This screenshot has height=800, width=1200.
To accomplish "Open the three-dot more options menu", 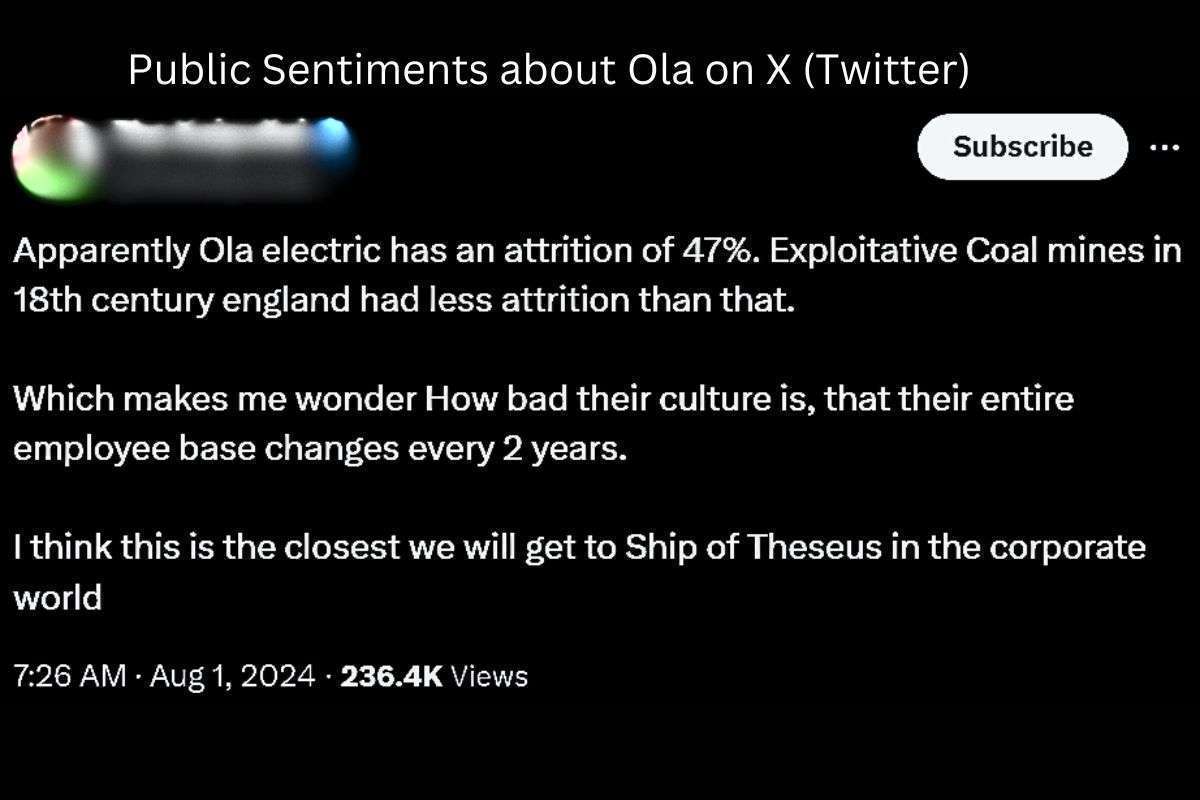I will click(x=1164, y=147).
